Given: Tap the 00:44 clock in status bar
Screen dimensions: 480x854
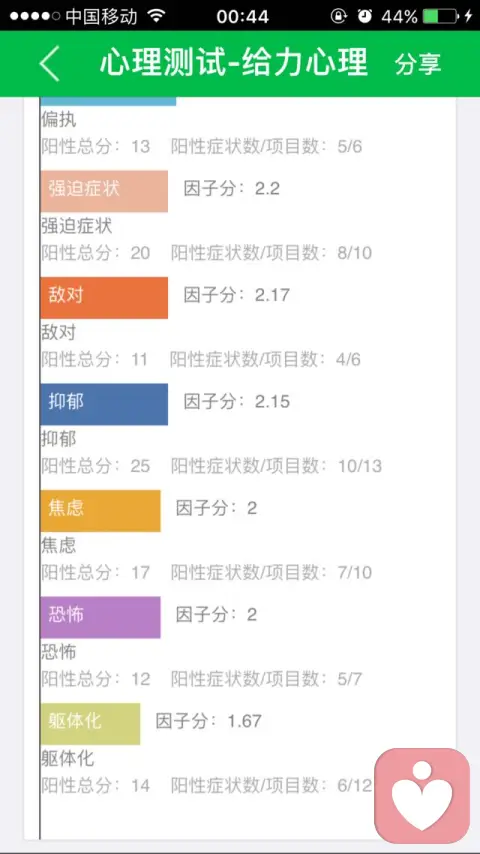Looking at the screenshot, I should click(243, 16).
